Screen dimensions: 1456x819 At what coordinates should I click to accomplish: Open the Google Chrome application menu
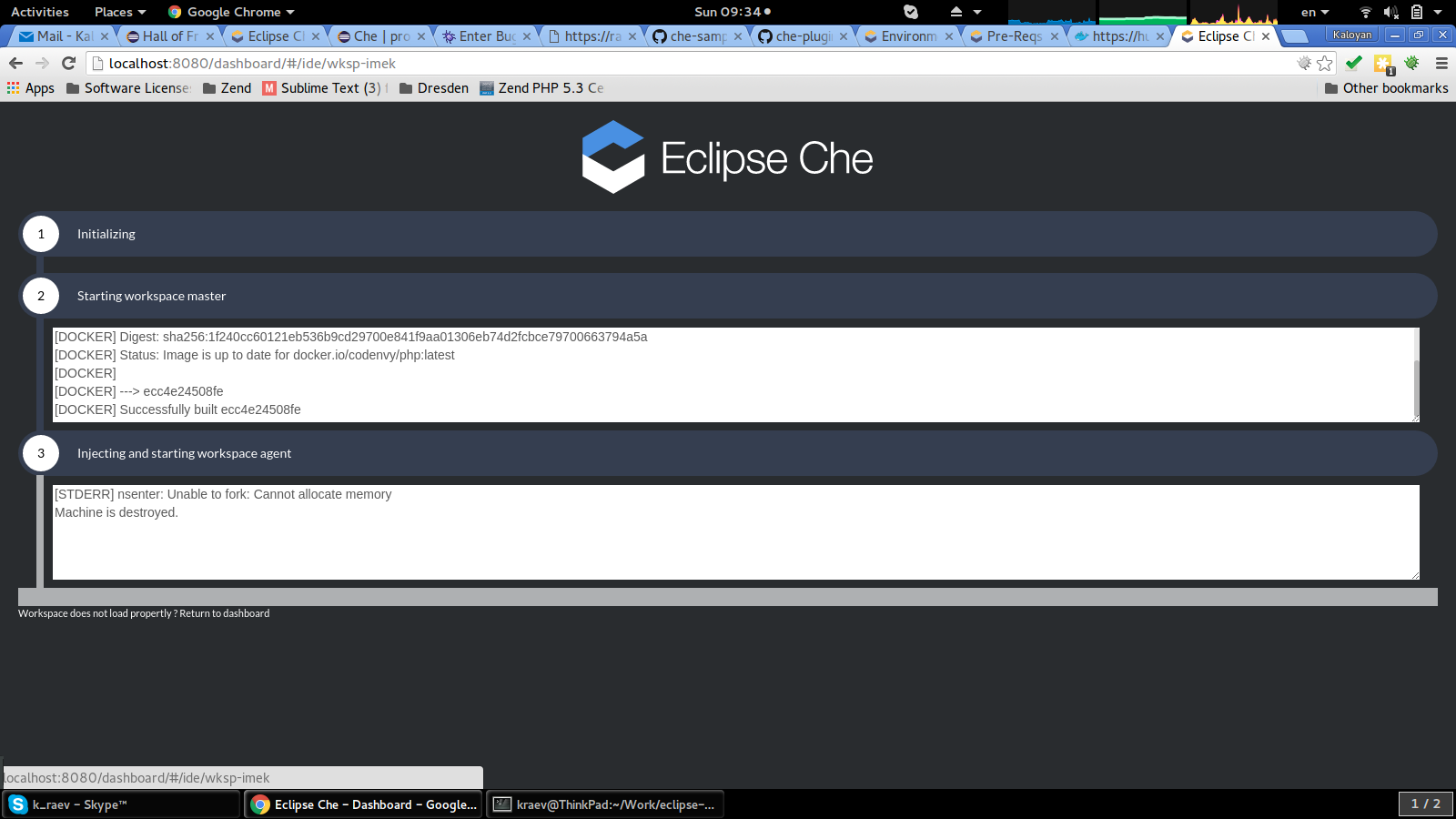tap(232, 12)
